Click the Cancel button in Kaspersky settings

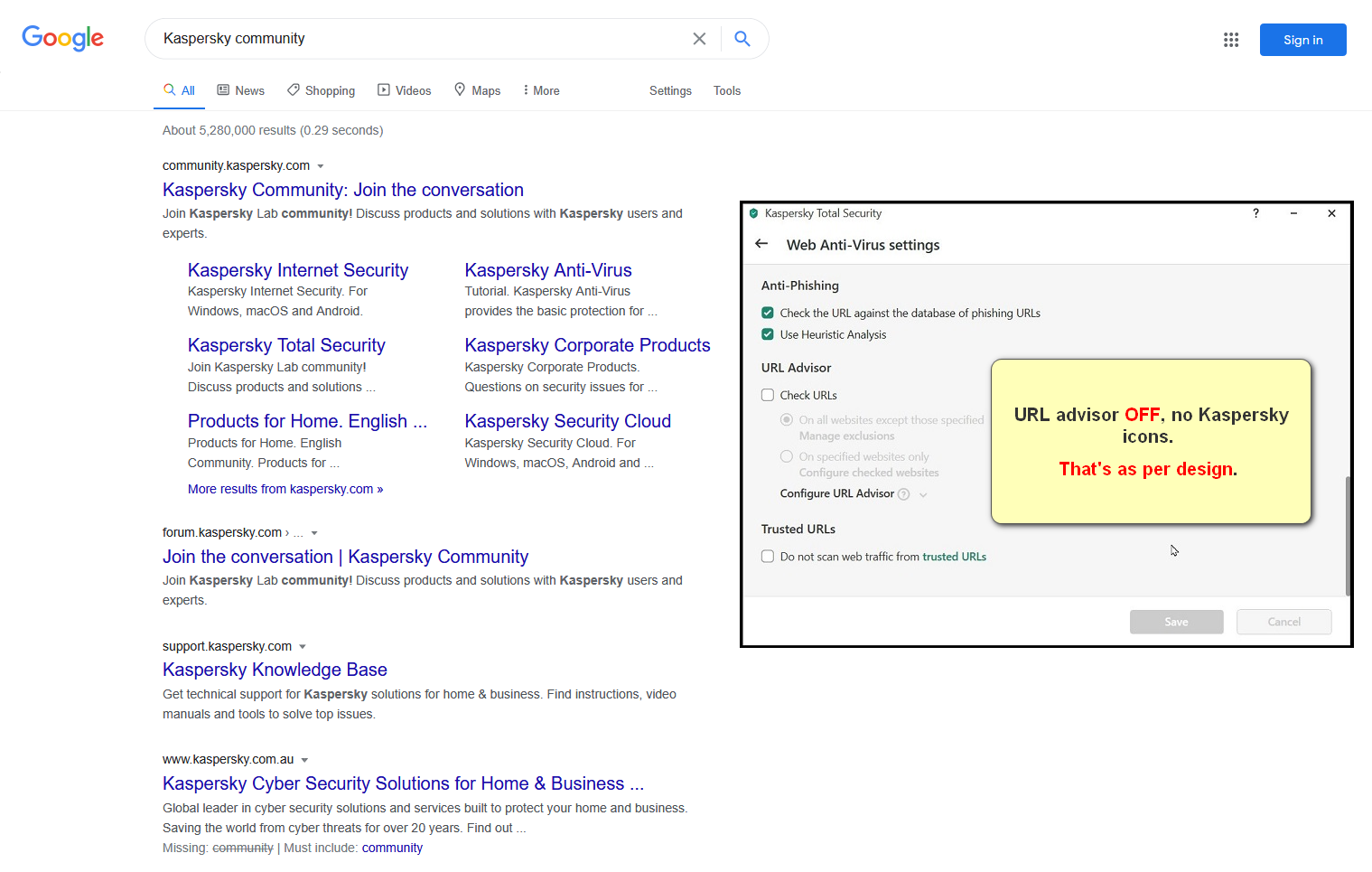point(1283,622)
